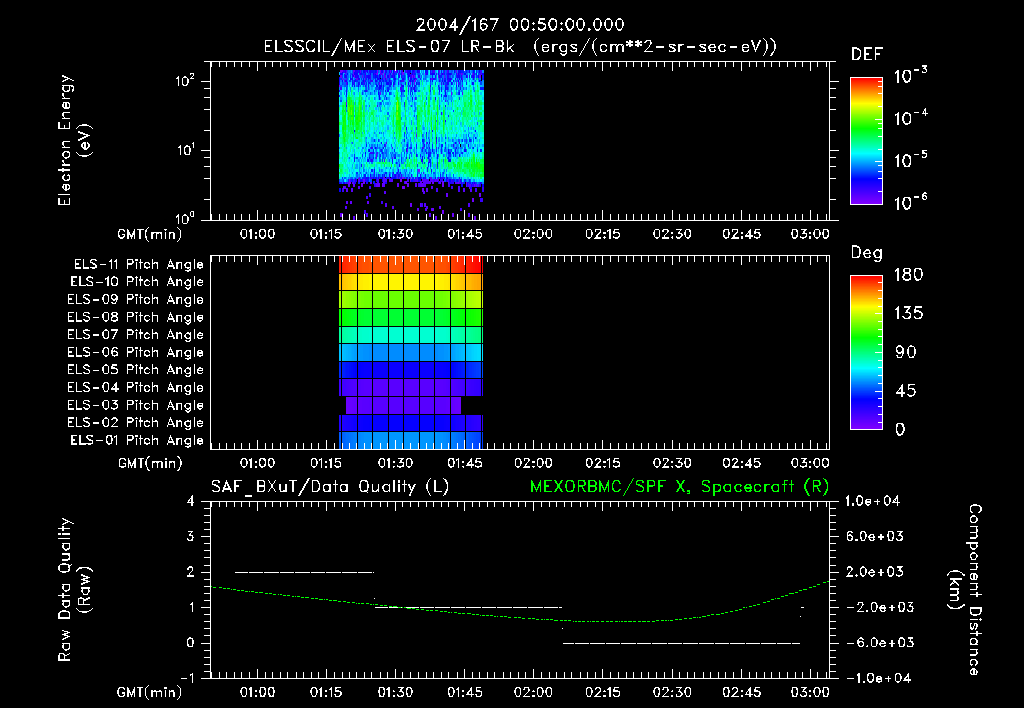Click the 'Component Distance (km)' axis label
This screenshot has width=1024, height=708.
tap(965, 590)
